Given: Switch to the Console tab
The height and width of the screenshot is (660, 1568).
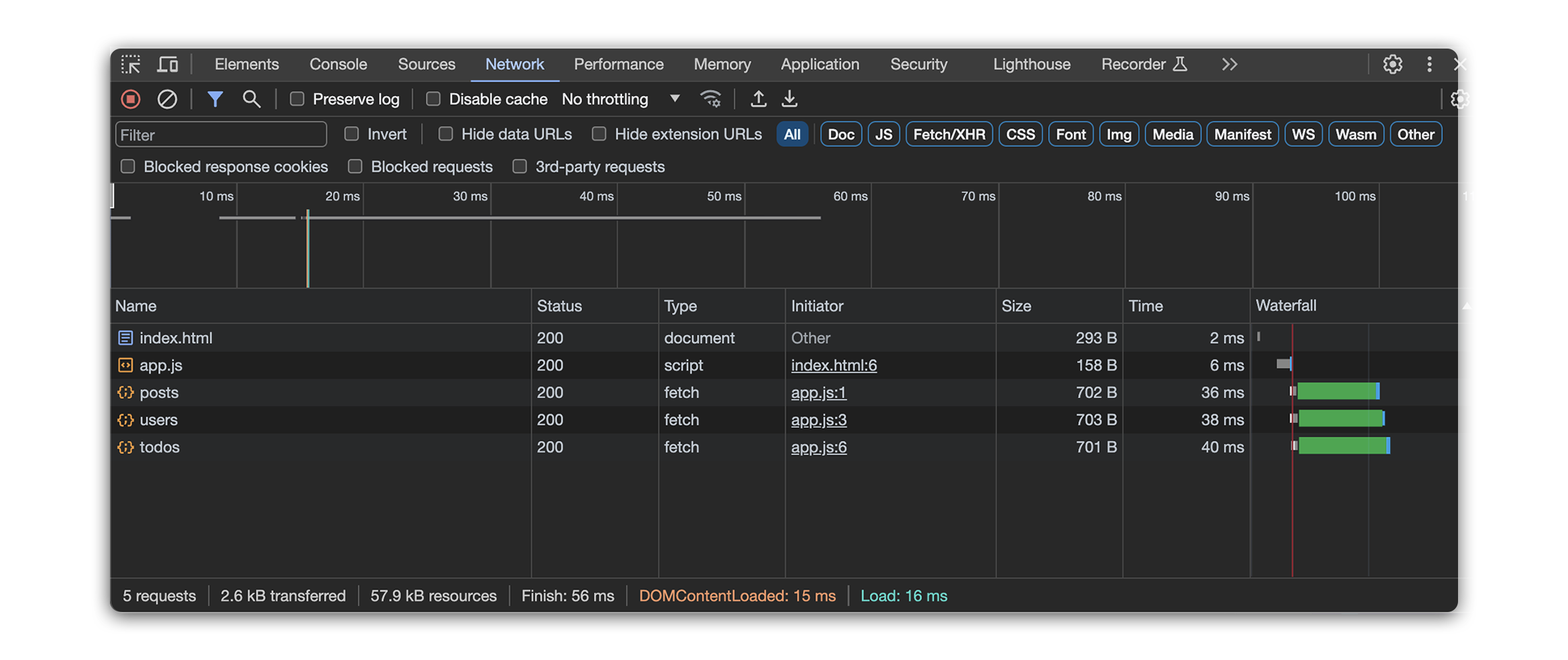Looking at the screenshot, I should [x=338, y=64].
